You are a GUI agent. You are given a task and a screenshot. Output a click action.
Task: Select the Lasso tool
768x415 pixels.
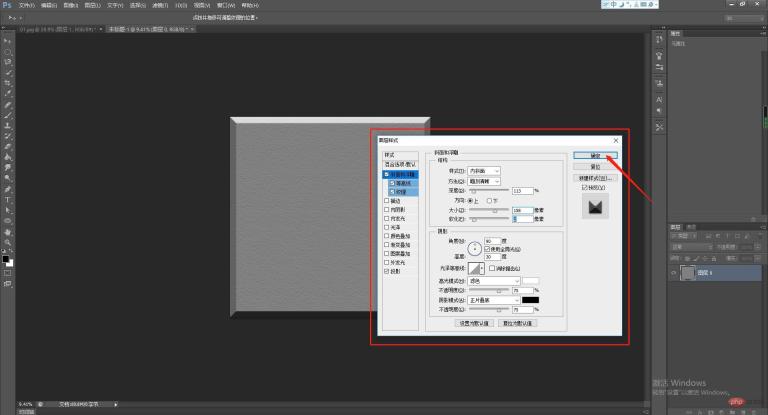(8, 61)
